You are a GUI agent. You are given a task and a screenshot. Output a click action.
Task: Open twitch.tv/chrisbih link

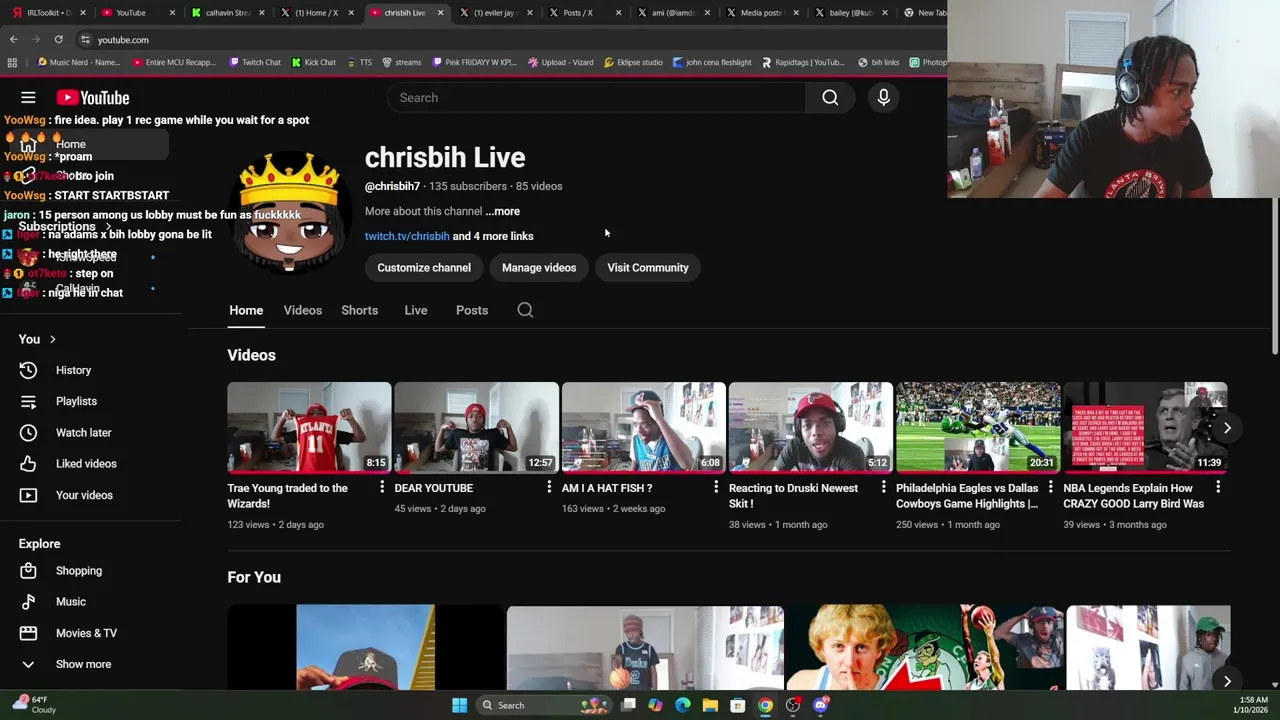coord(407,236)
